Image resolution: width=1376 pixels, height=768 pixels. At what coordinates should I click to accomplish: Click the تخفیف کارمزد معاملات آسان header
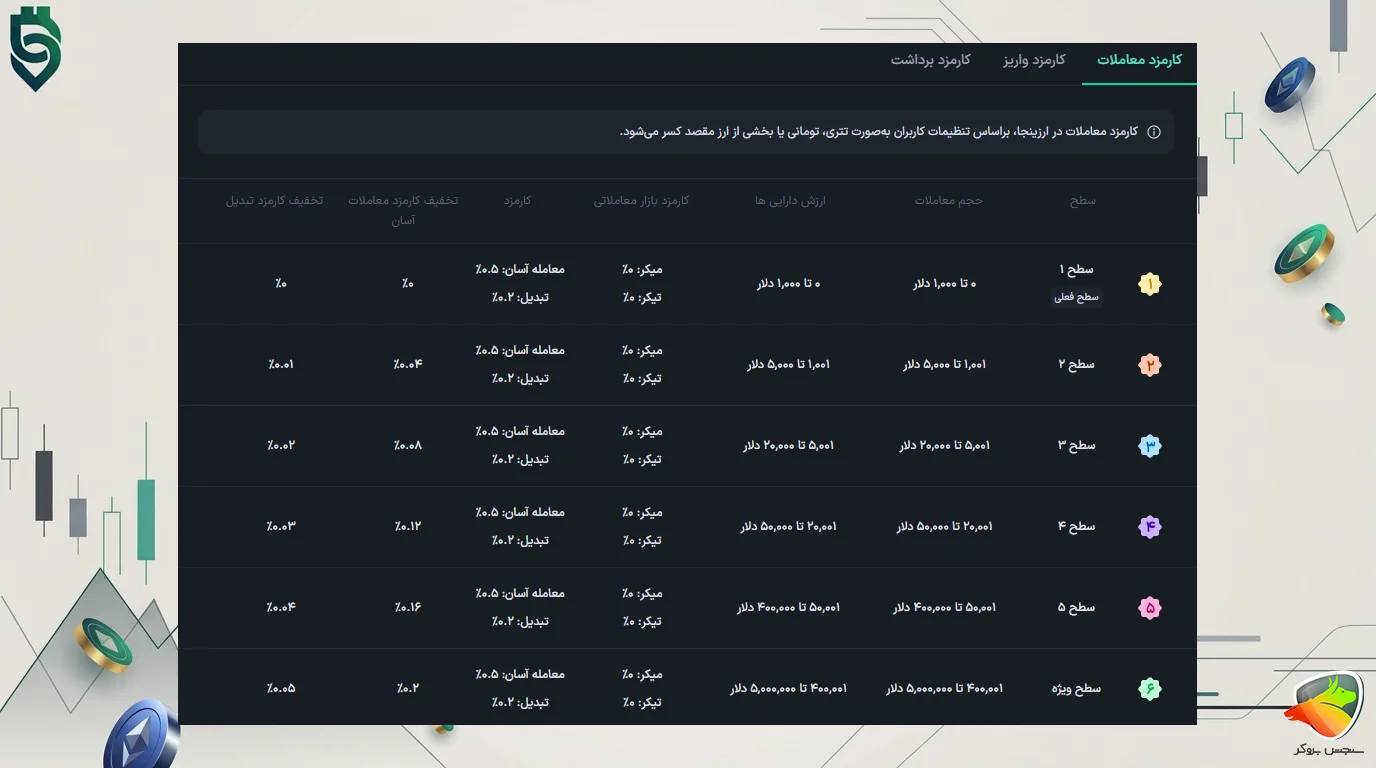tap(403, 210)
